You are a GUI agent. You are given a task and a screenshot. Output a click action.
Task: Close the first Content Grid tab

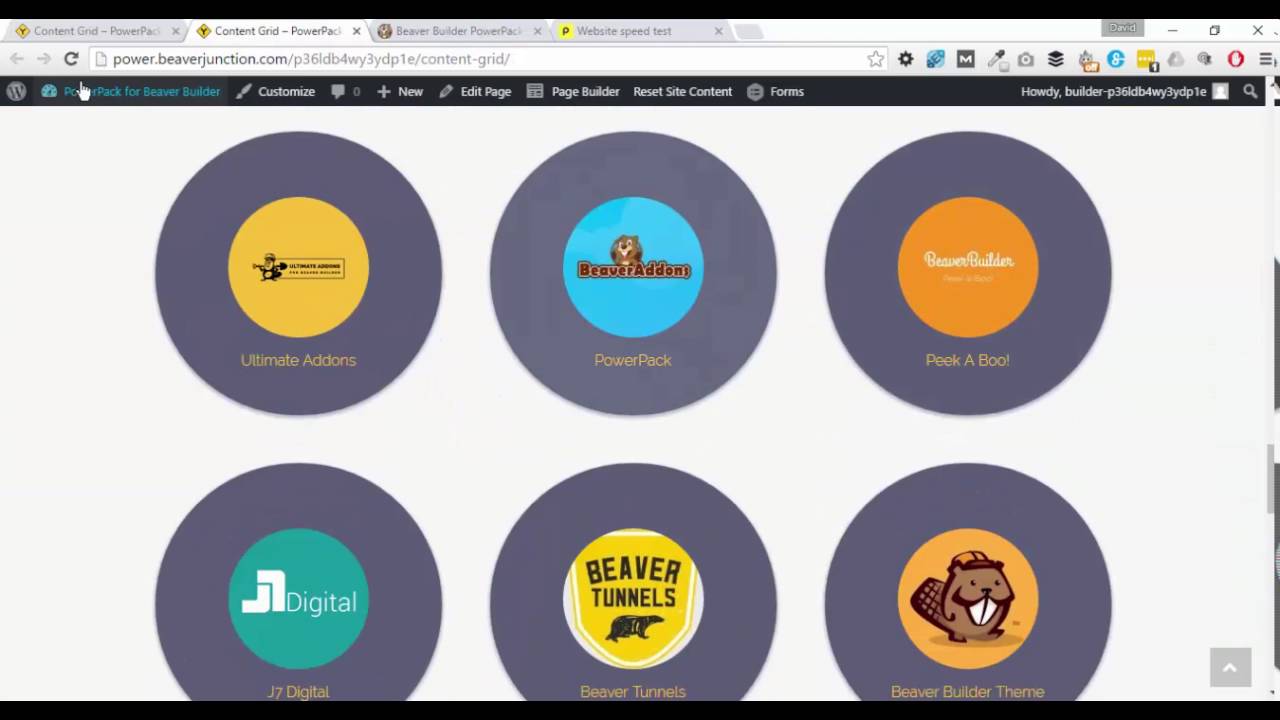coord(175,31)
